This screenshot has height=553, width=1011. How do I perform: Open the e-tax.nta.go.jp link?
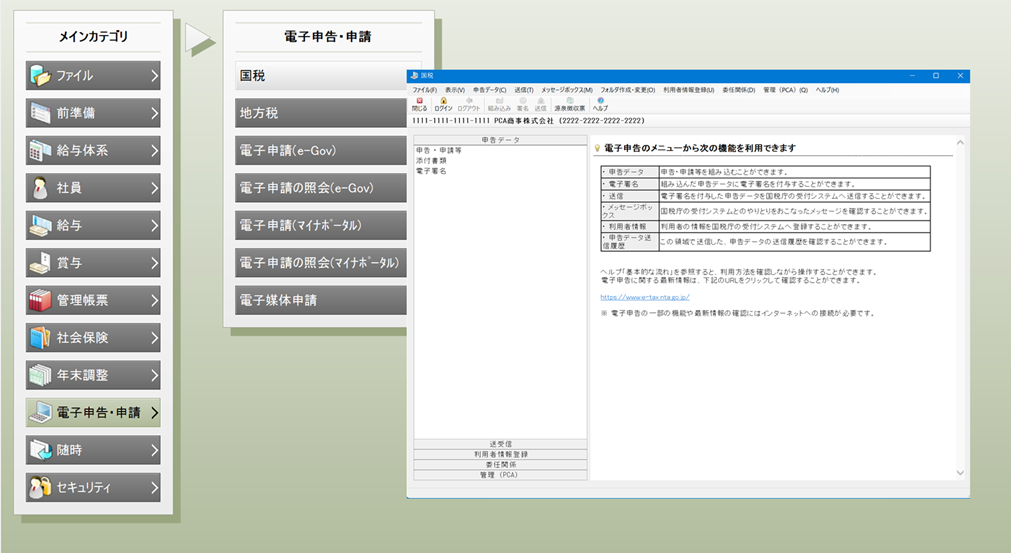point(645,297)
